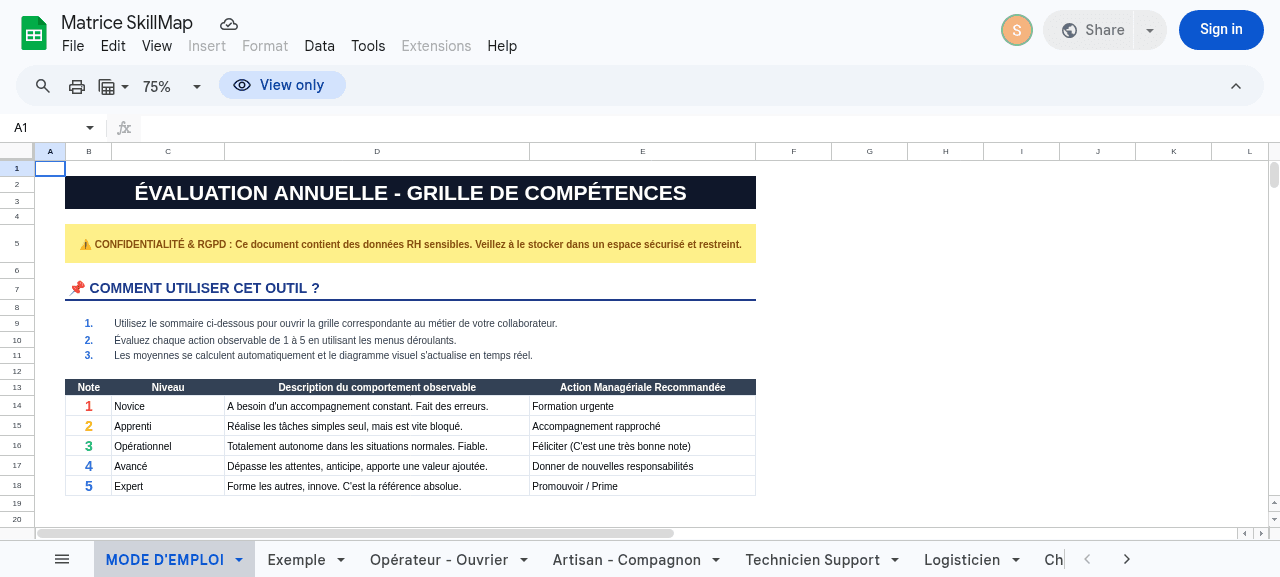Click the ÉVALUATION ANNUELLE title cell
1280x577 pixels.
[x=410, y=193]
